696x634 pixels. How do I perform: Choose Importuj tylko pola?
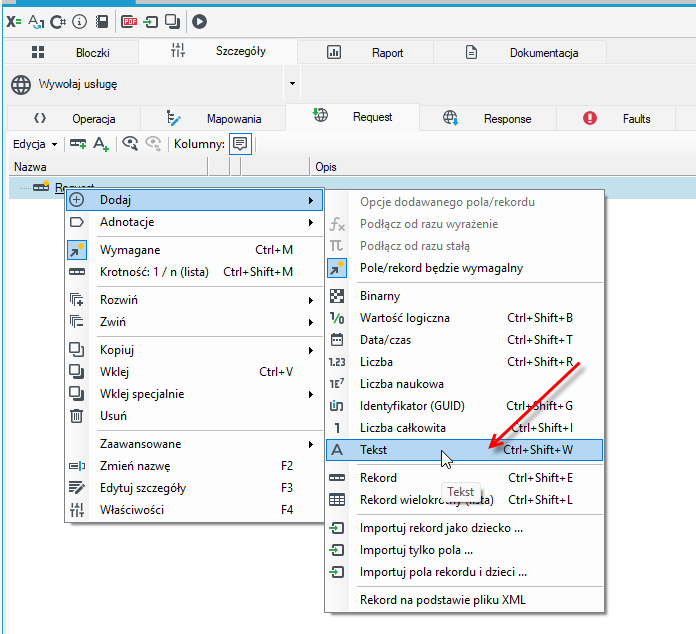(464, 550)
